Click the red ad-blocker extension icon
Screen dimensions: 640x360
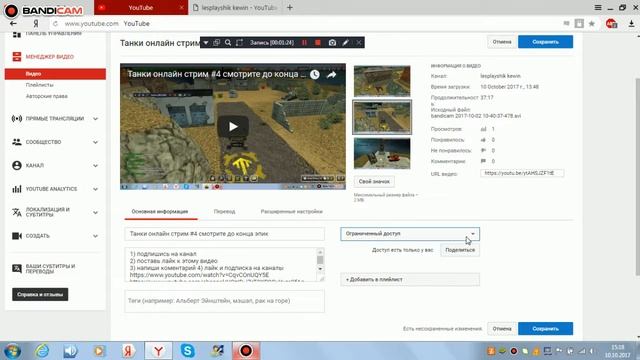(611, 24)
